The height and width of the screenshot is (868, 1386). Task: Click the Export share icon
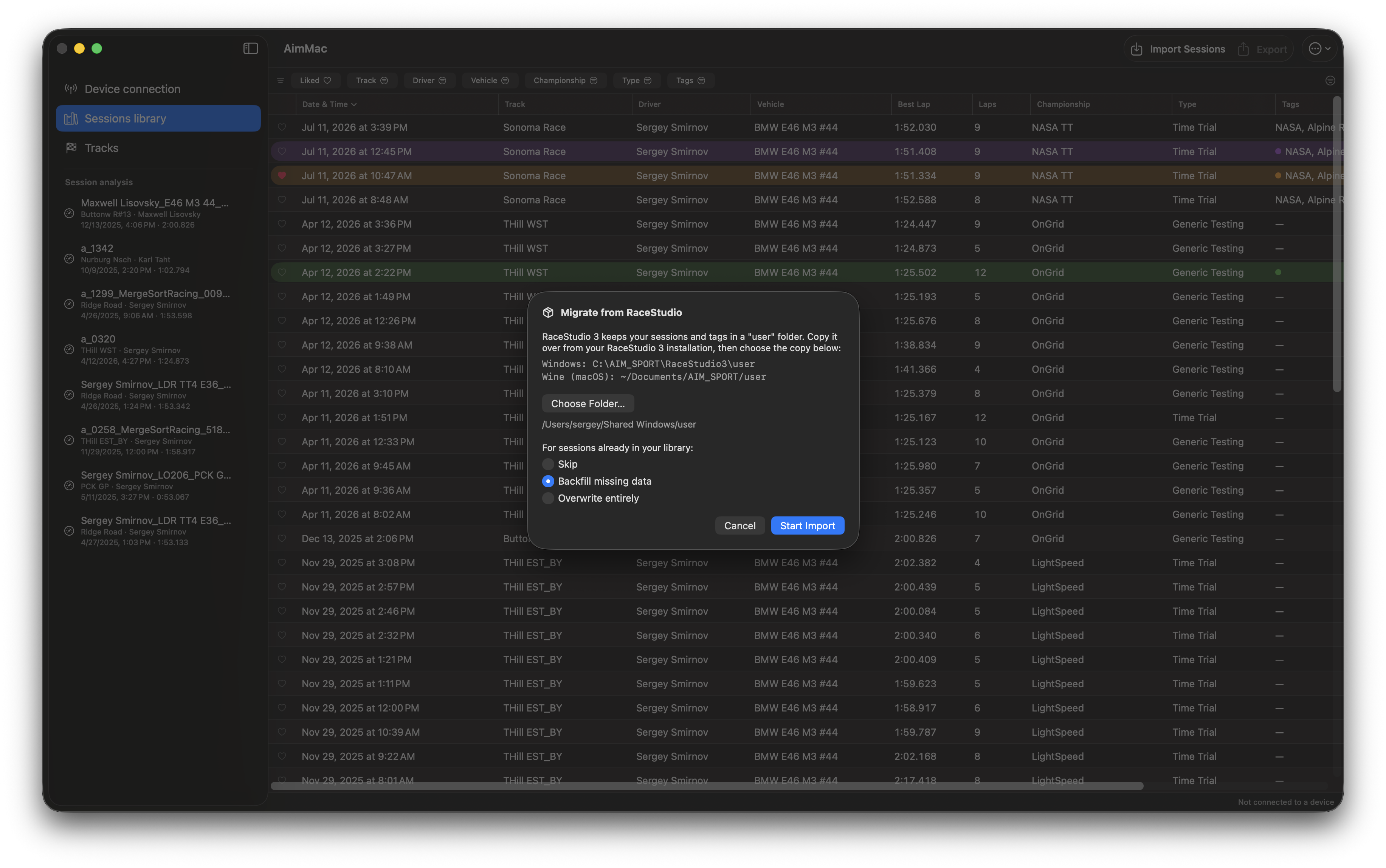(1243, 50)
